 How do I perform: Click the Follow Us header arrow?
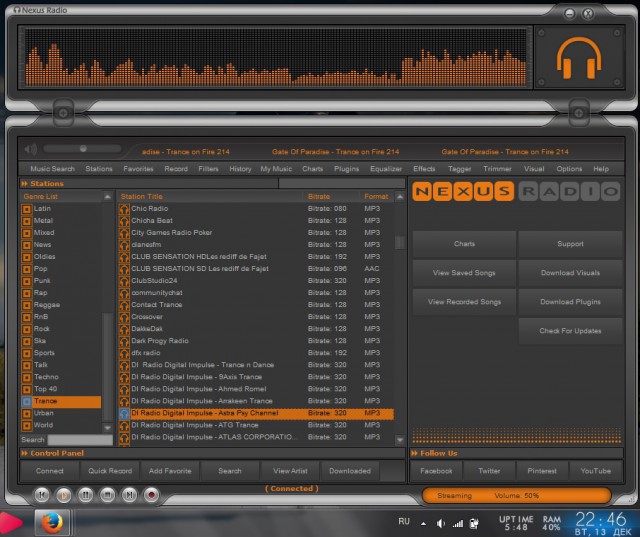pos(415,453)
